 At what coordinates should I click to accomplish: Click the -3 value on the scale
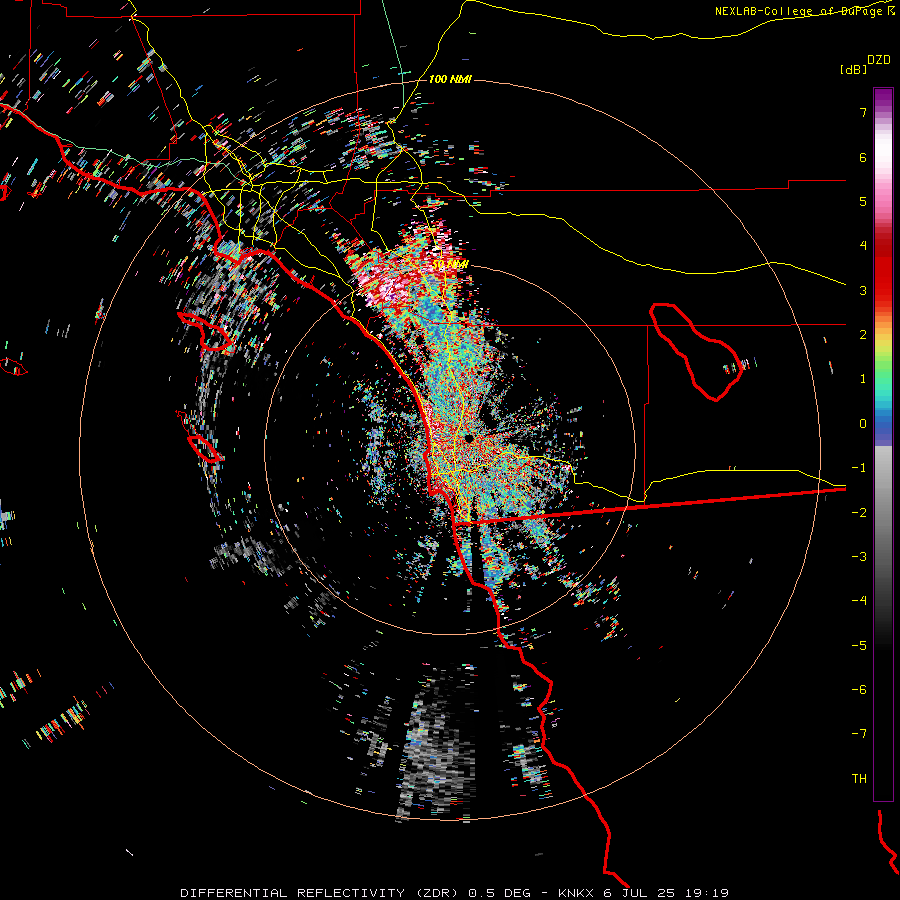(x=859, y=557)
